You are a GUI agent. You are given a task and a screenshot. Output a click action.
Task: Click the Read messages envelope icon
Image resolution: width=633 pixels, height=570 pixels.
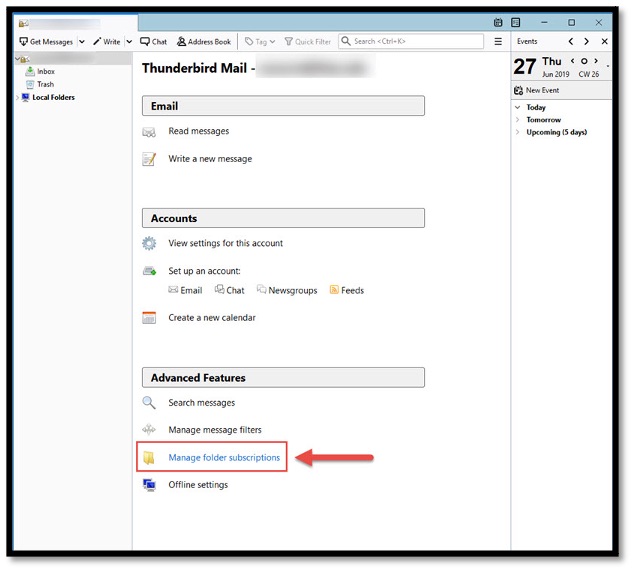149,132
